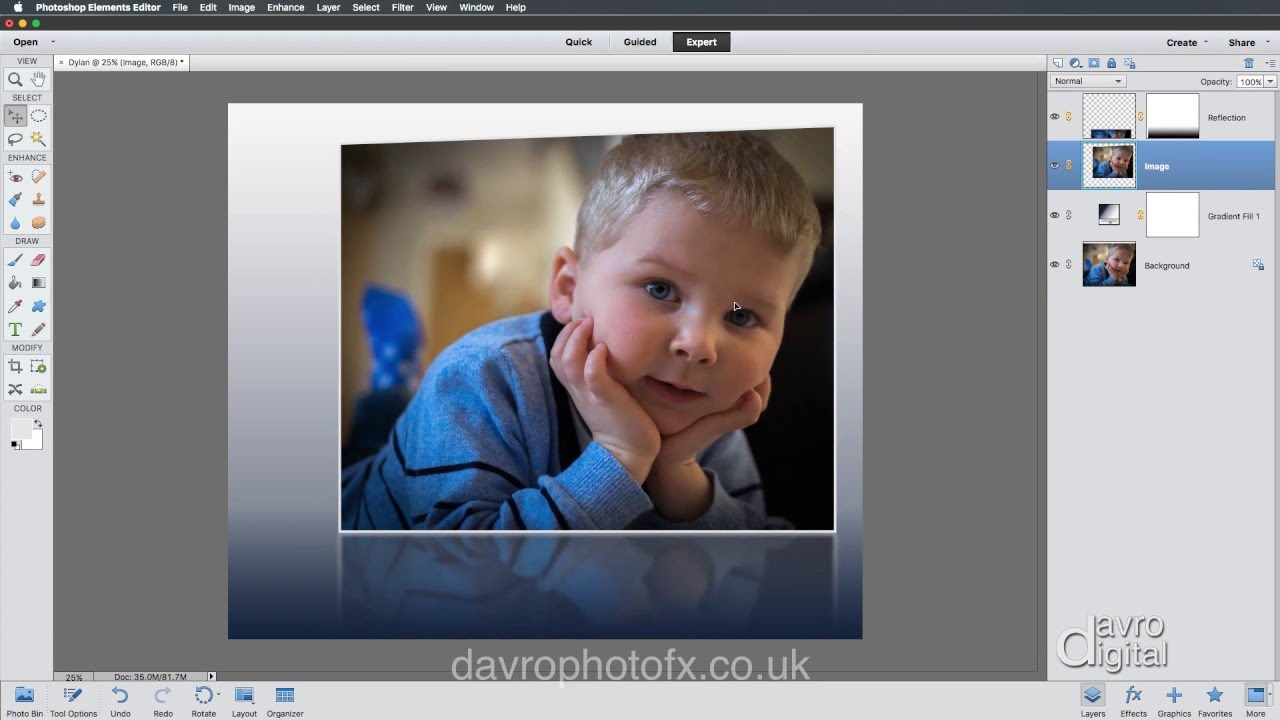The width and height of the screenshot is (1280, 720).
Task: Hide the Background layer
Action: tap(1054, 265)
